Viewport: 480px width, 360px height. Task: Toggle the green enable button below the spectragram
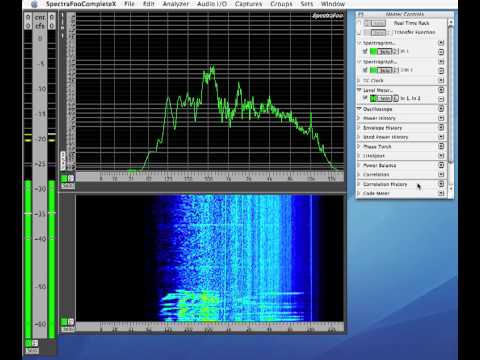tap(64, 322)
